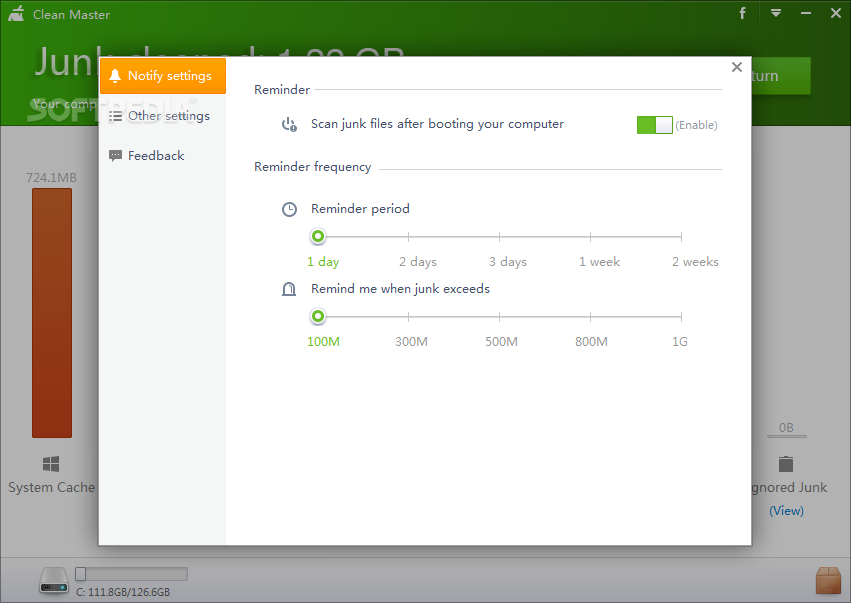
Task: Click the green Return button behind dialog
Action: pyautogui.click(x=781, y=76)
